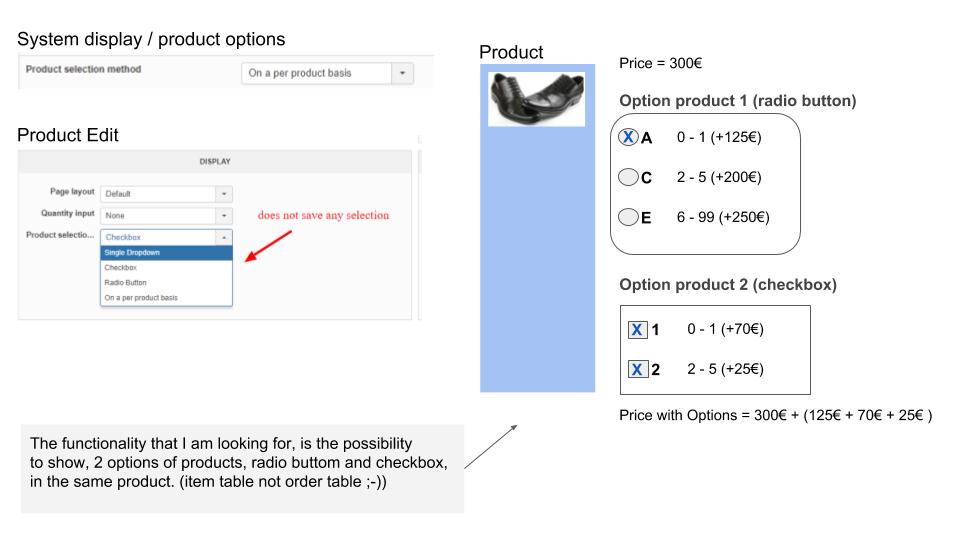
Task: Select radio button option A
Action: click(x=628, y=137)
